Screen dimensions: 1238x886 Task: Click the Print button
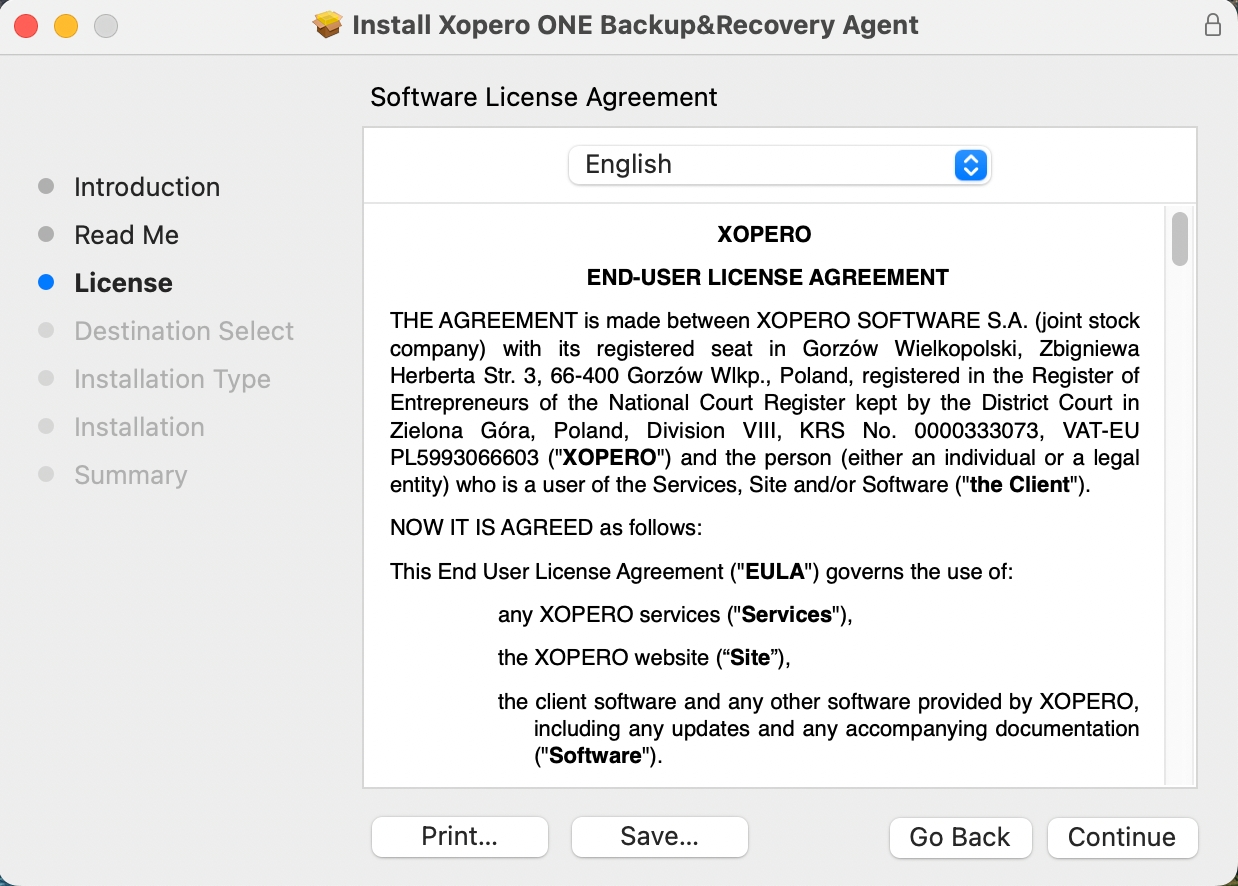point(459,837)
